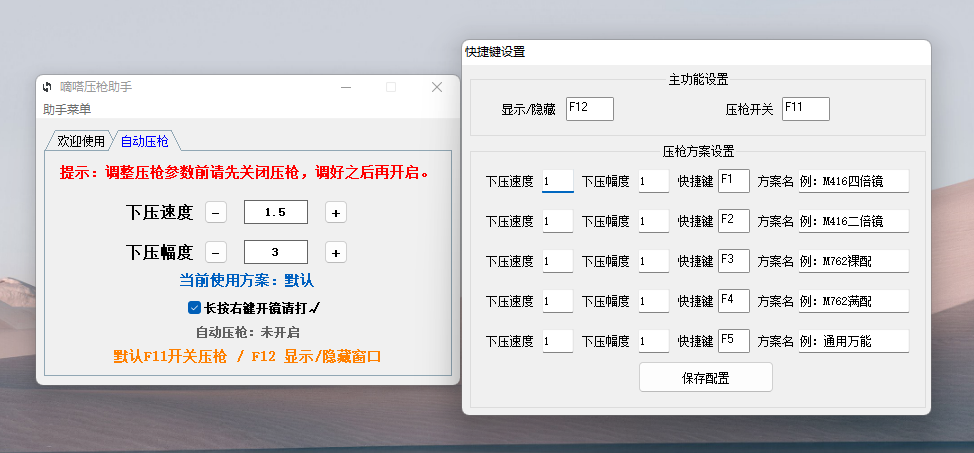Click the 方案名 field with 通用万能

pos(853,341)
